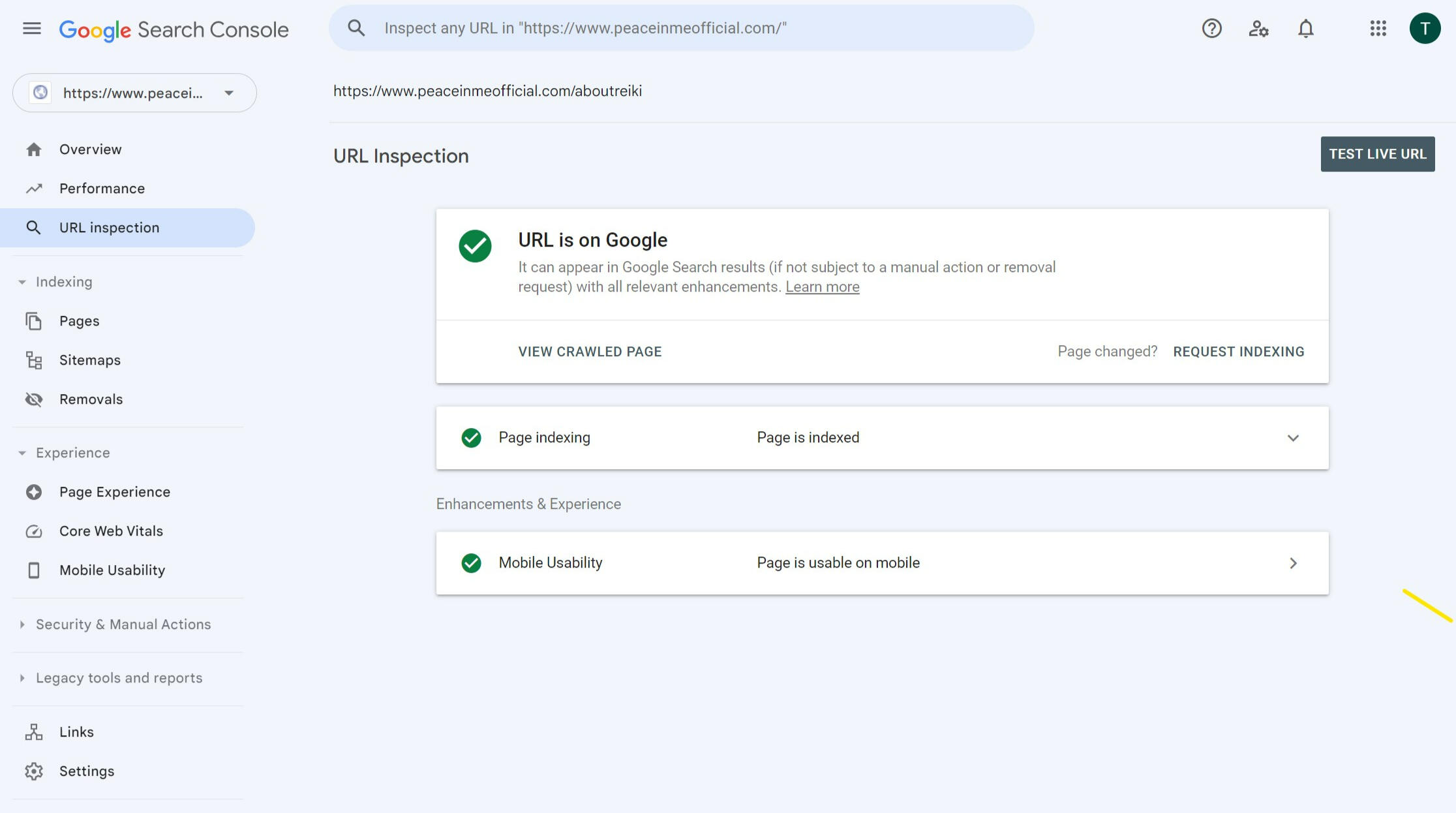
Task: Click the account avatar T
Action: 1425,29
